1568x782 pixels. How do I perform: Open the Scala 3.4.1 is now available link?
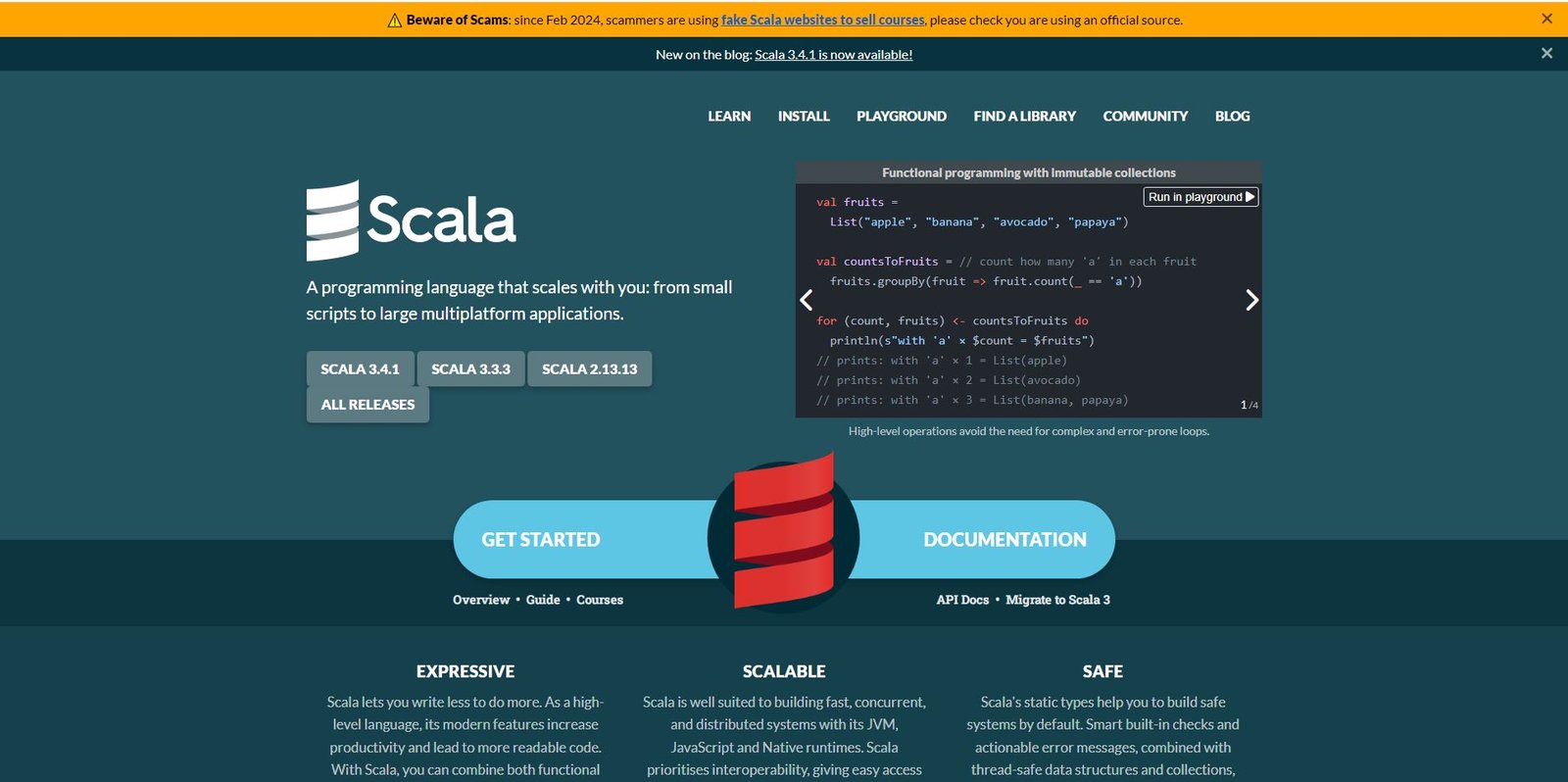[x=833, y=55]
